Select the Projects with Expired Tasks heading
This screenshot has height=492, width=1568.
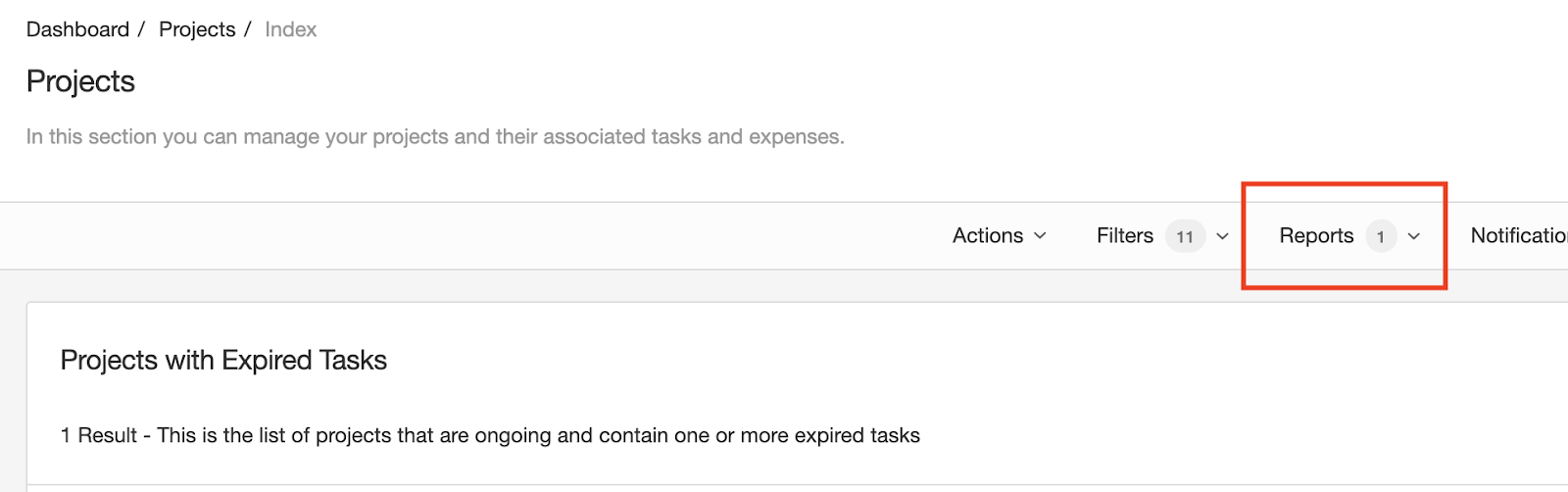click(223, 361)
